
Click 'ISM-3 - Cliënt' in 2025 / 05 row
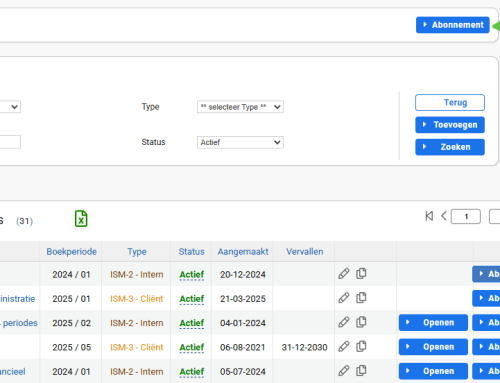(137, 347)
